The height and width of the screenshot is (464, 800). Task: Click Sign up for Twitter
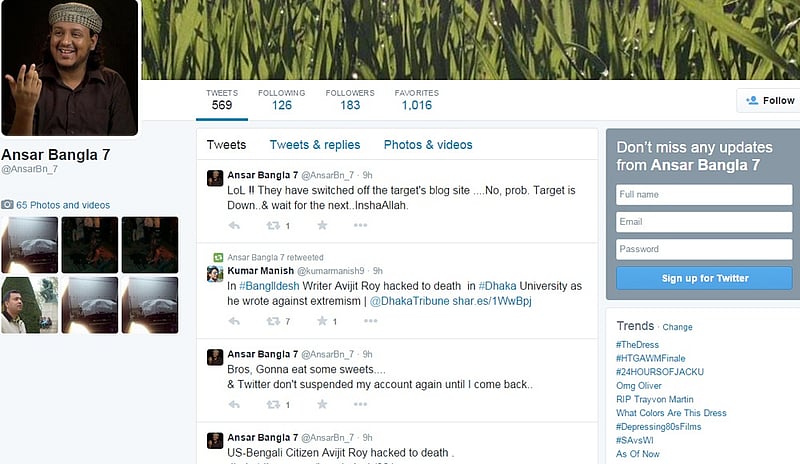click(x=704, y=278)
